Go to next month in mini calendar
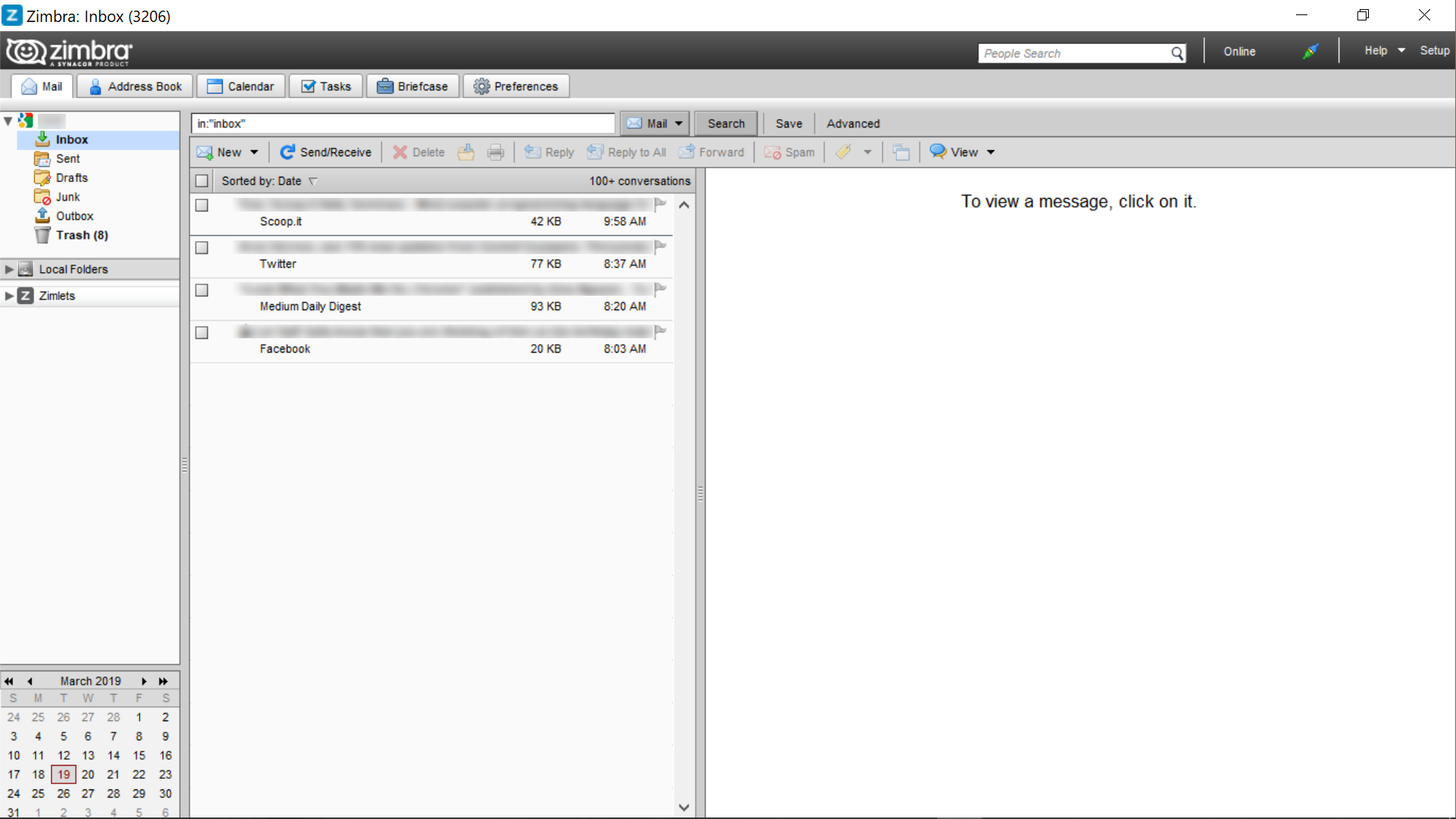Image resolution: width=1456 pixels, height=819 pixels. point(144,681)
